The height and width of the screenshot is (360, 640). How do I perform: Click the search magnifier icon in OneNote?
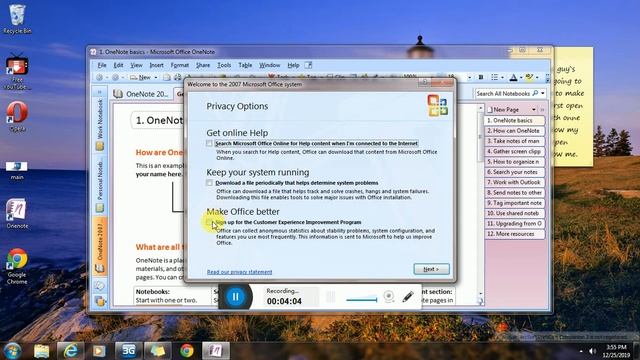[535, 93]
